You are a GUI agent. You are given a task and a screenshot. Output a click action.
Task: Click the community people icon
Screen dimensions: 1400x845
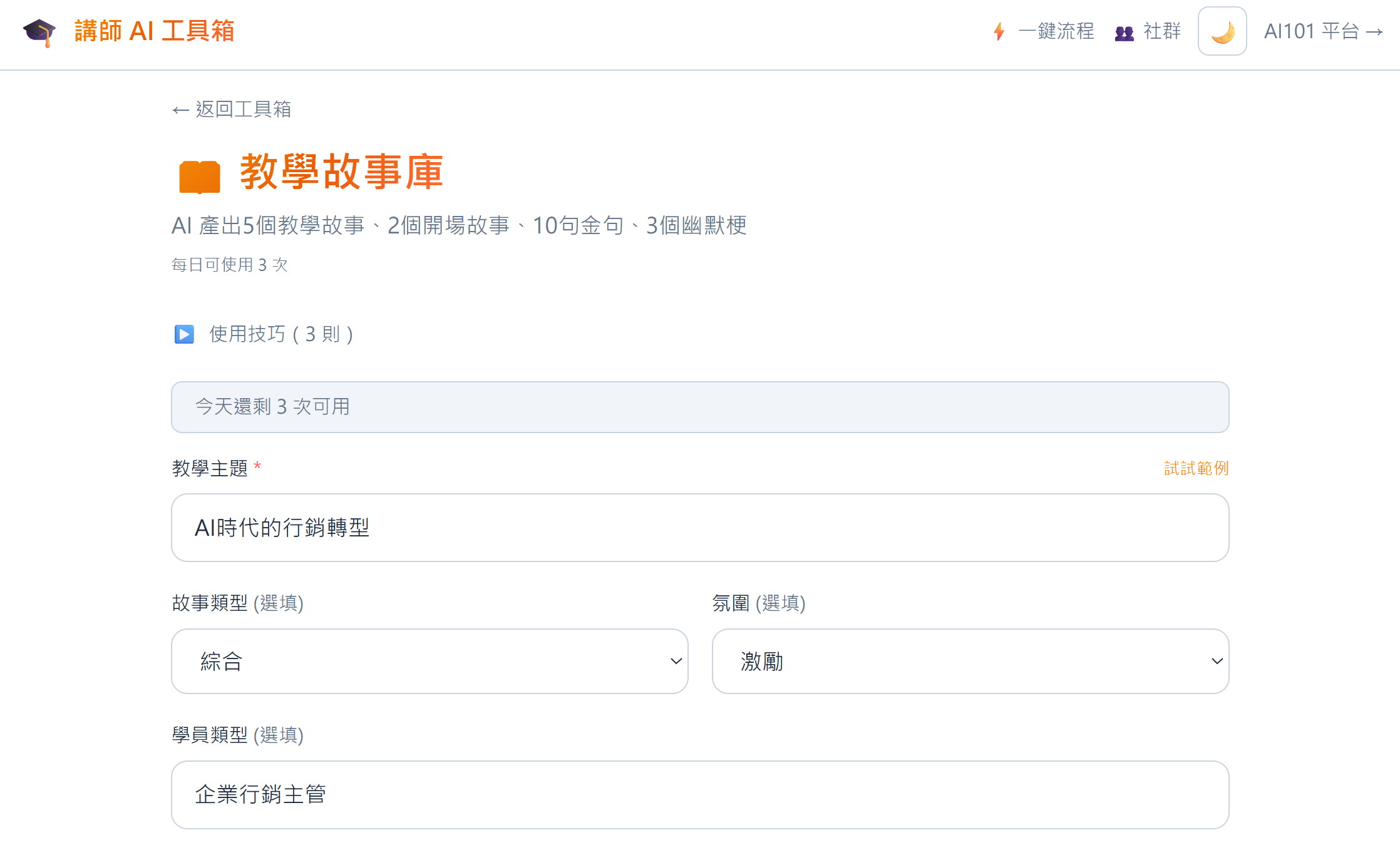tap(1124, 33)
